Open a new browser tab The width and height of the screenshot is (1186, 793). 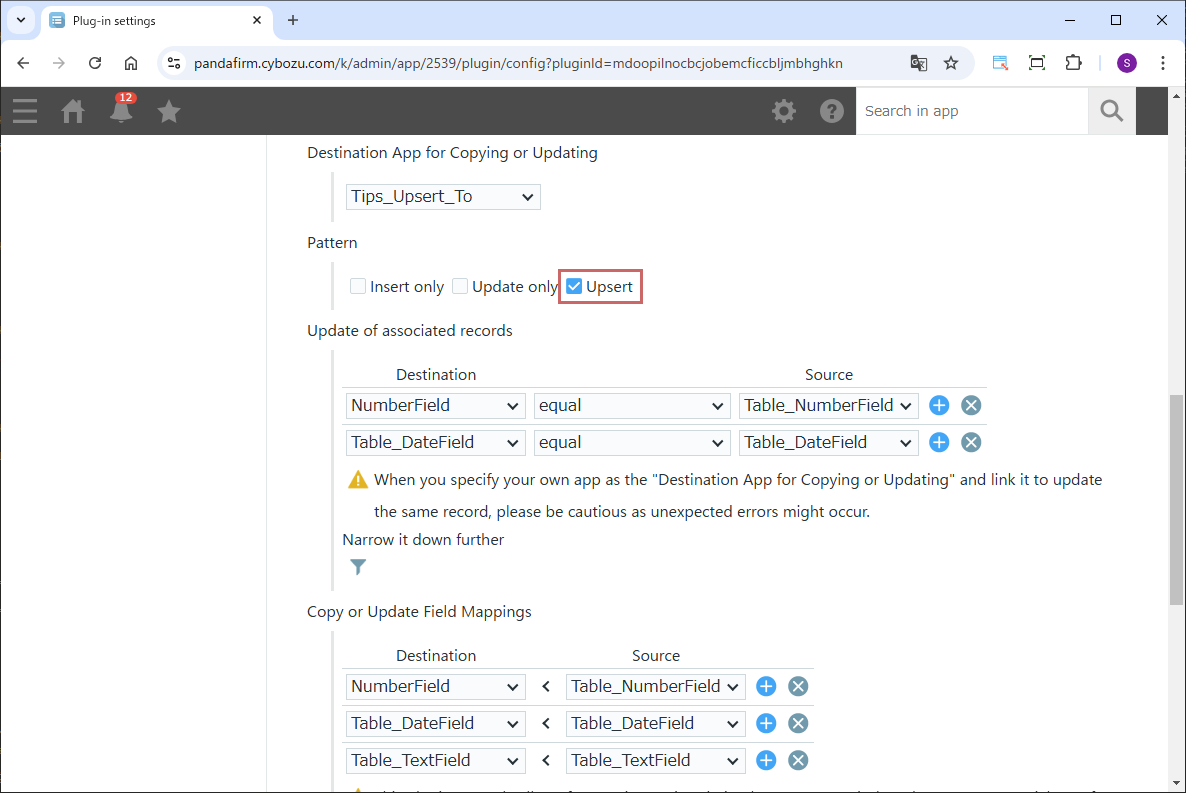point(293,20)
